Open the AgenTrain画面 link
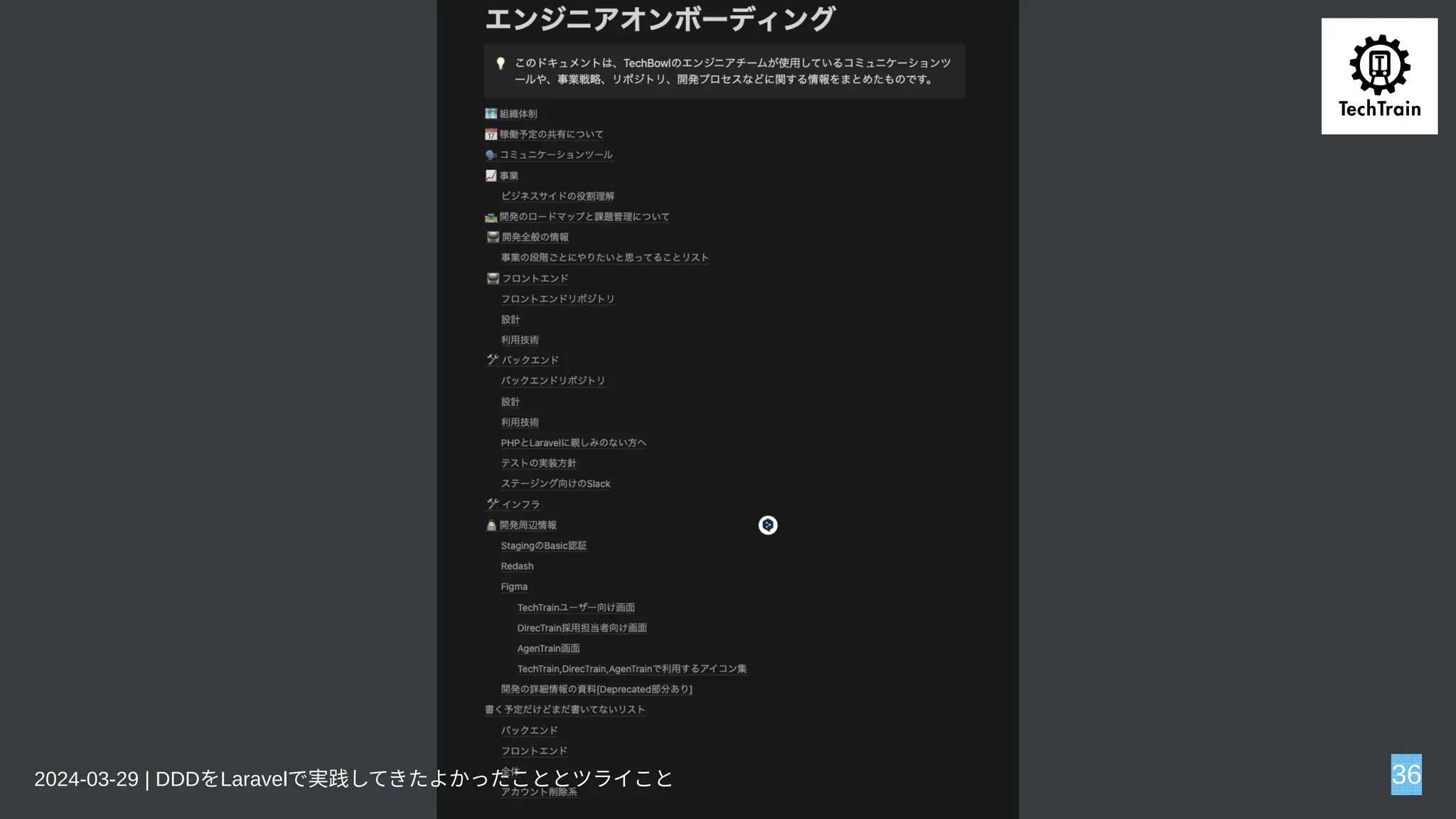This screenshot has height=819, width=1456. pyautogui.click(x=548, y=648)
